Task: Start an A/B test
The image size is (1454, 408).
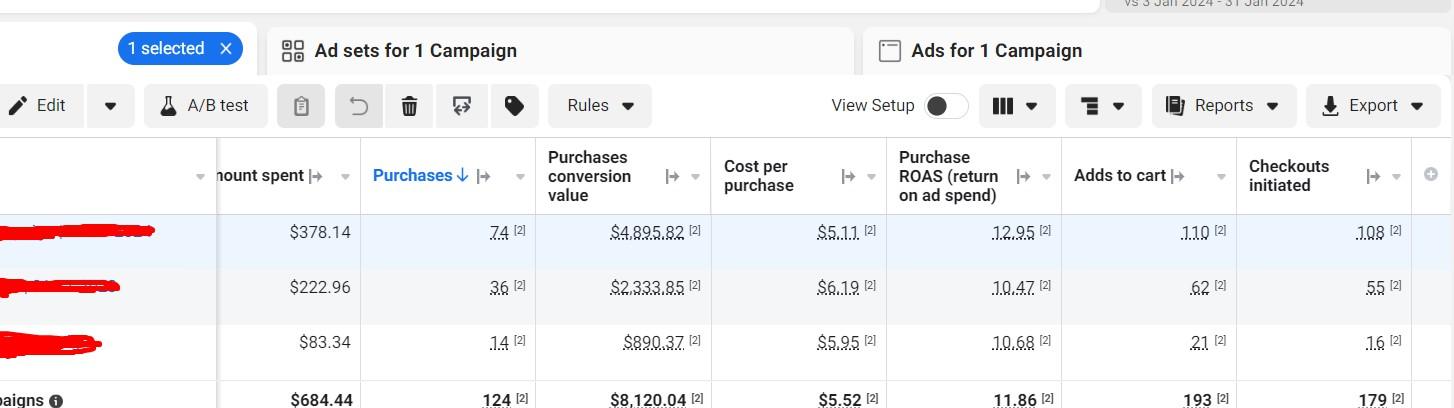Action: (x=206, y=106)
